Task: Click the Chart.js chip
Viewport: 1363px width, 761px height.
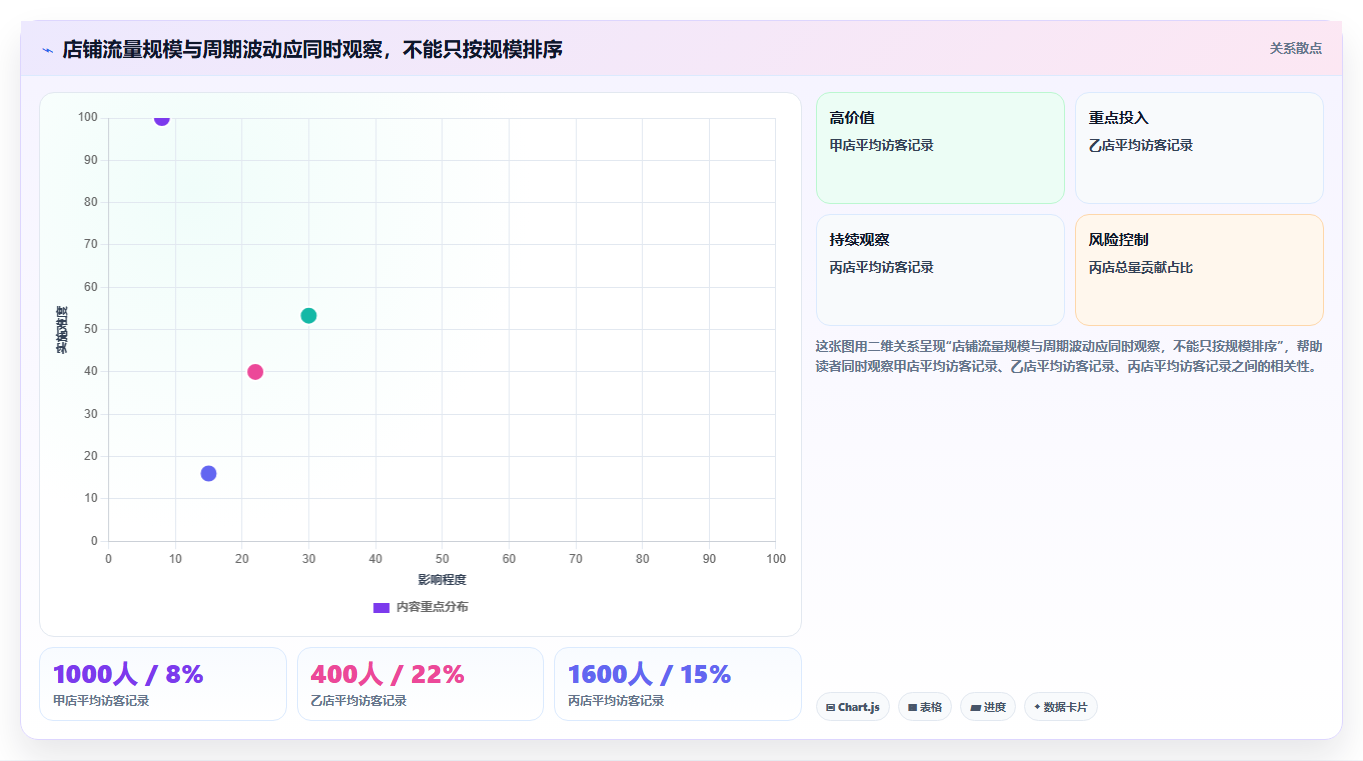Action: click(853, 707)
